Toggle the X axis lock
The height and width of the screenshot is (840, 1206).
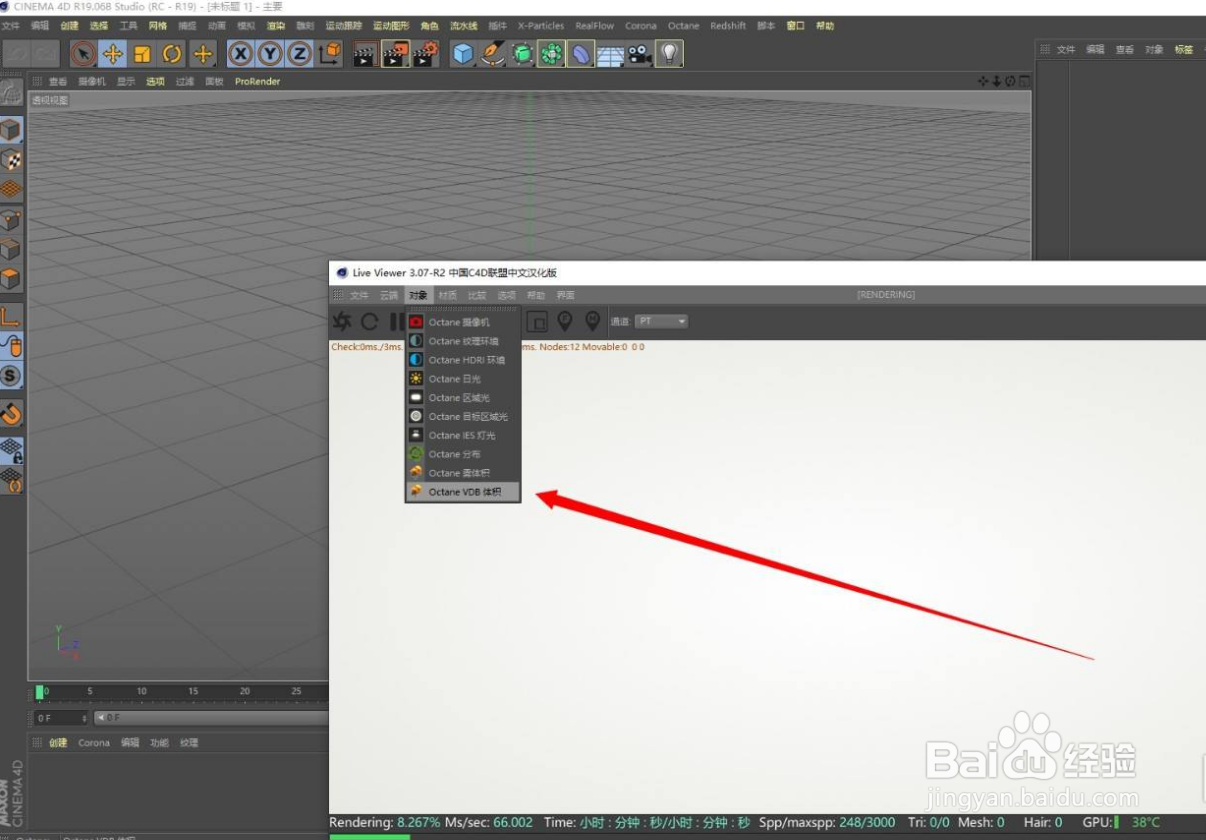(240, 54)
